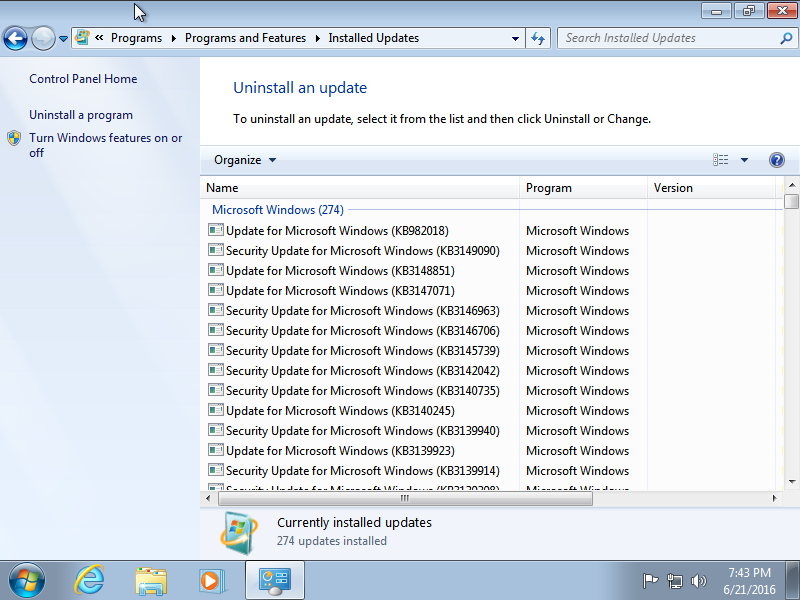Click the volume speaker tray icon

click(698, 581)
